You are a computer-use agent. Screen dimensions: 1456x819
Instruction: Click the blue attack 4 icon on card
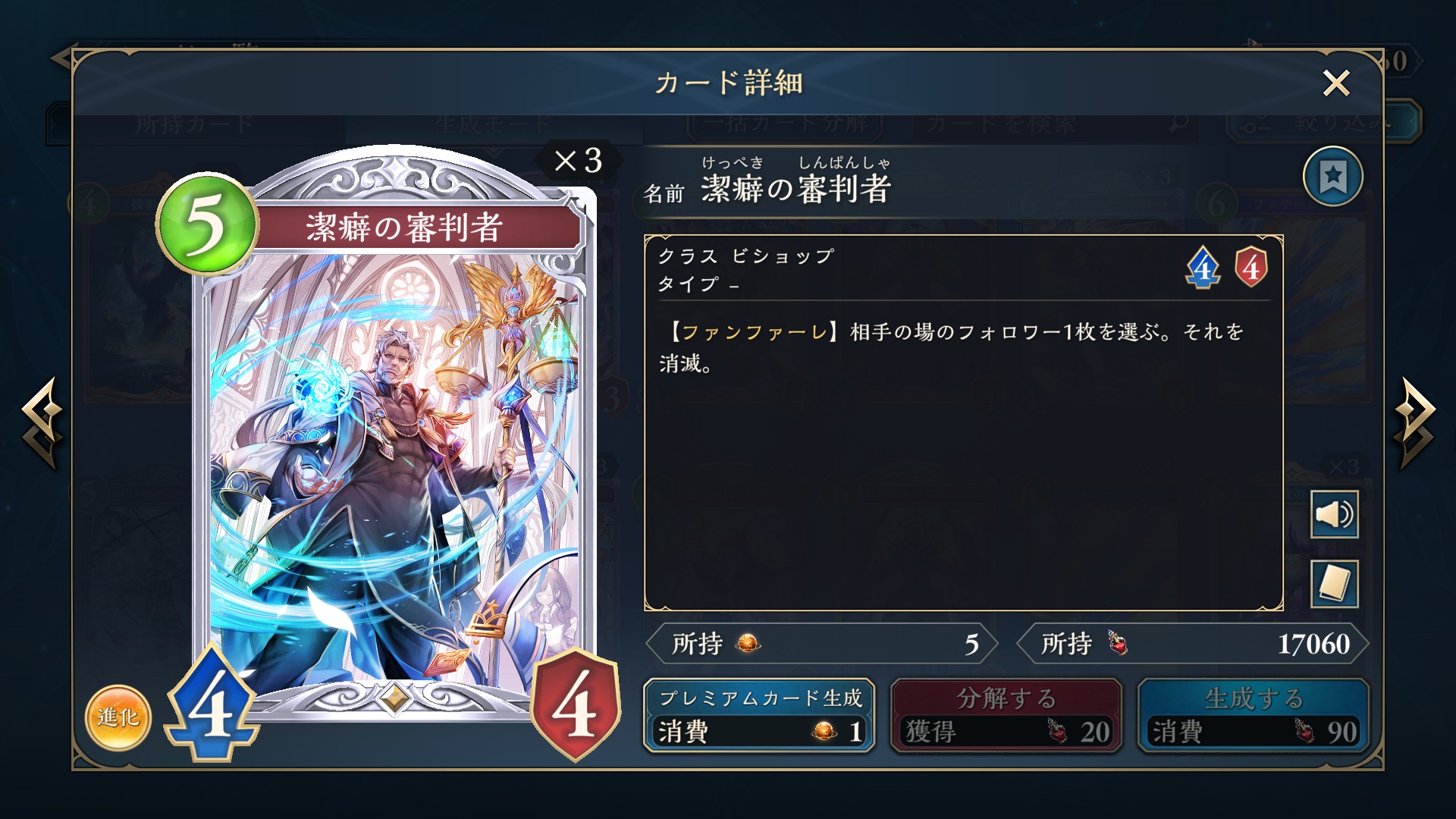pos(212,704)
